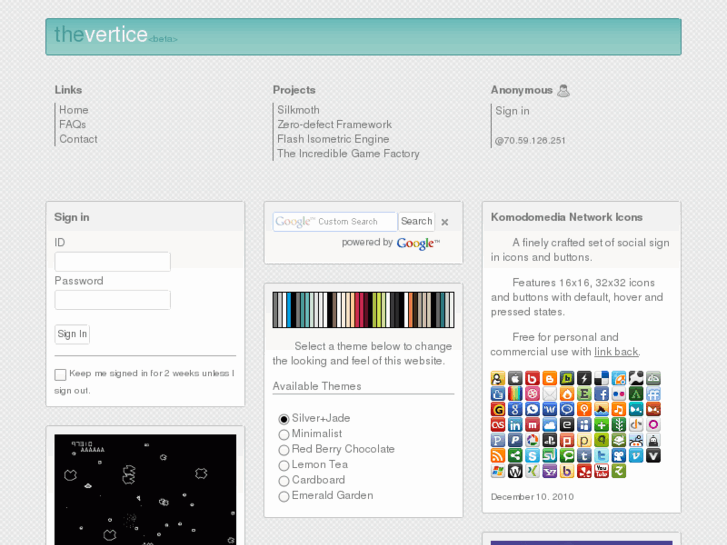Click the black WordPress icon
Viewport: 727px width, 545px height.
(x=515, y=471)
